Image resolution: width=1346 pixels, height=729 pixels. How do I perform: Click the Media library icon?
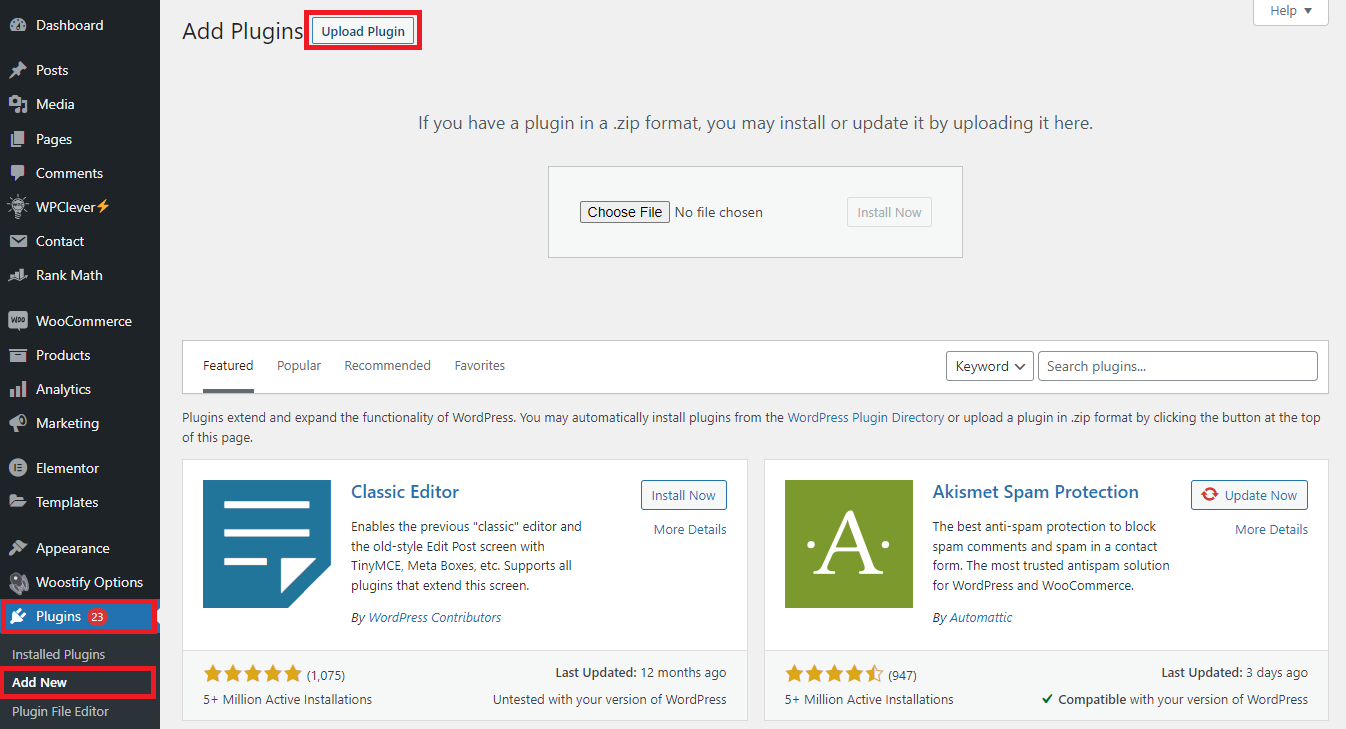point(18,104)
